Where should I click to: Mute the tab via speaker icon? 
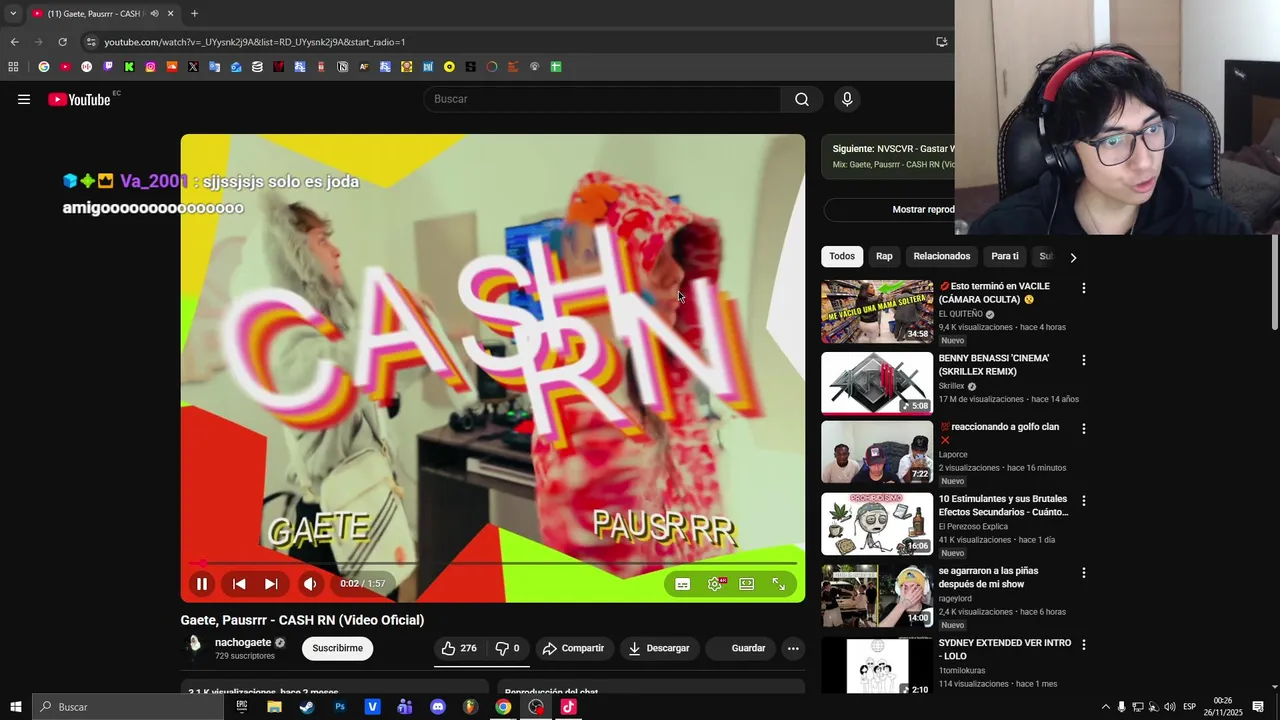(154, 13)
